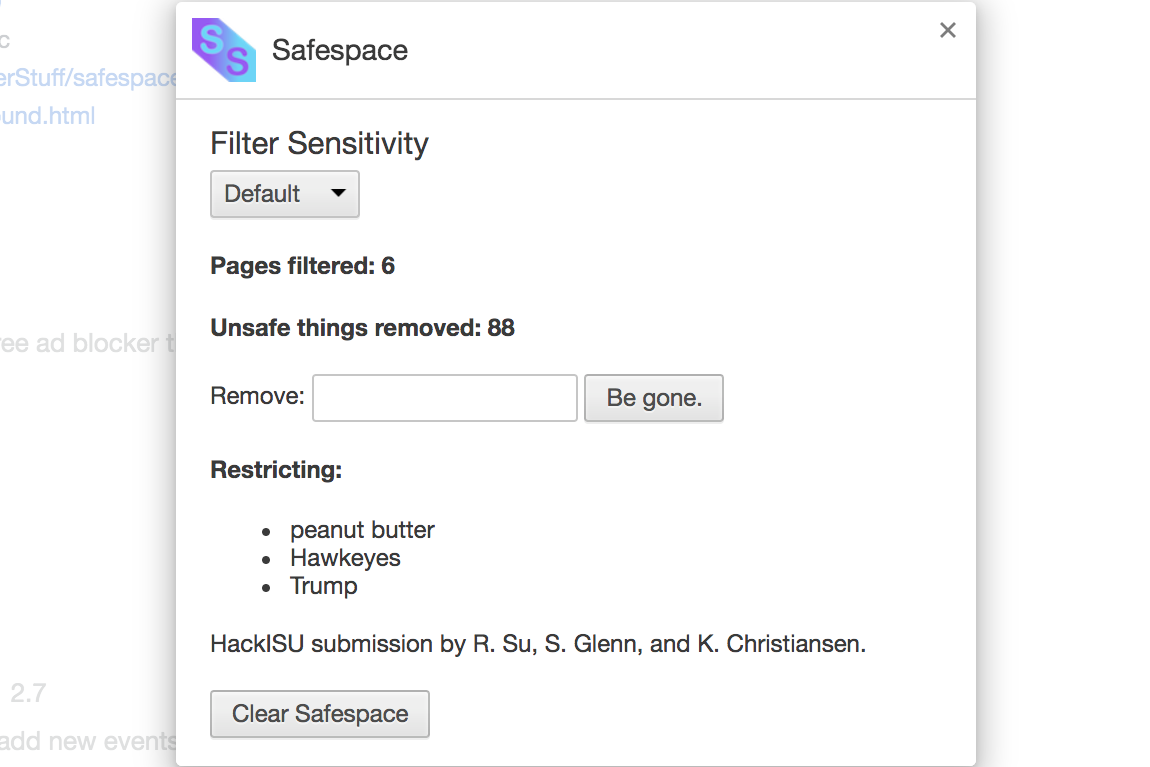
Task: Click the Trump restricted list item
Action: [x=323, y=586]
